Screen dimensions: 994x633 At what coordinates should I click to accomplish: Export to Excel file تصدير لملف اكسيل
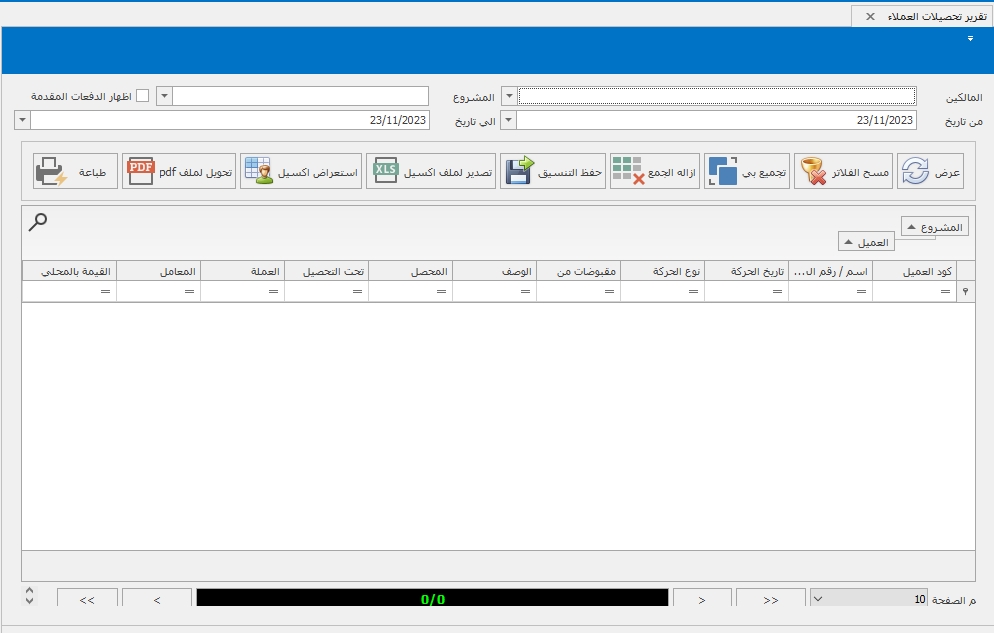[x=431, y=172]
